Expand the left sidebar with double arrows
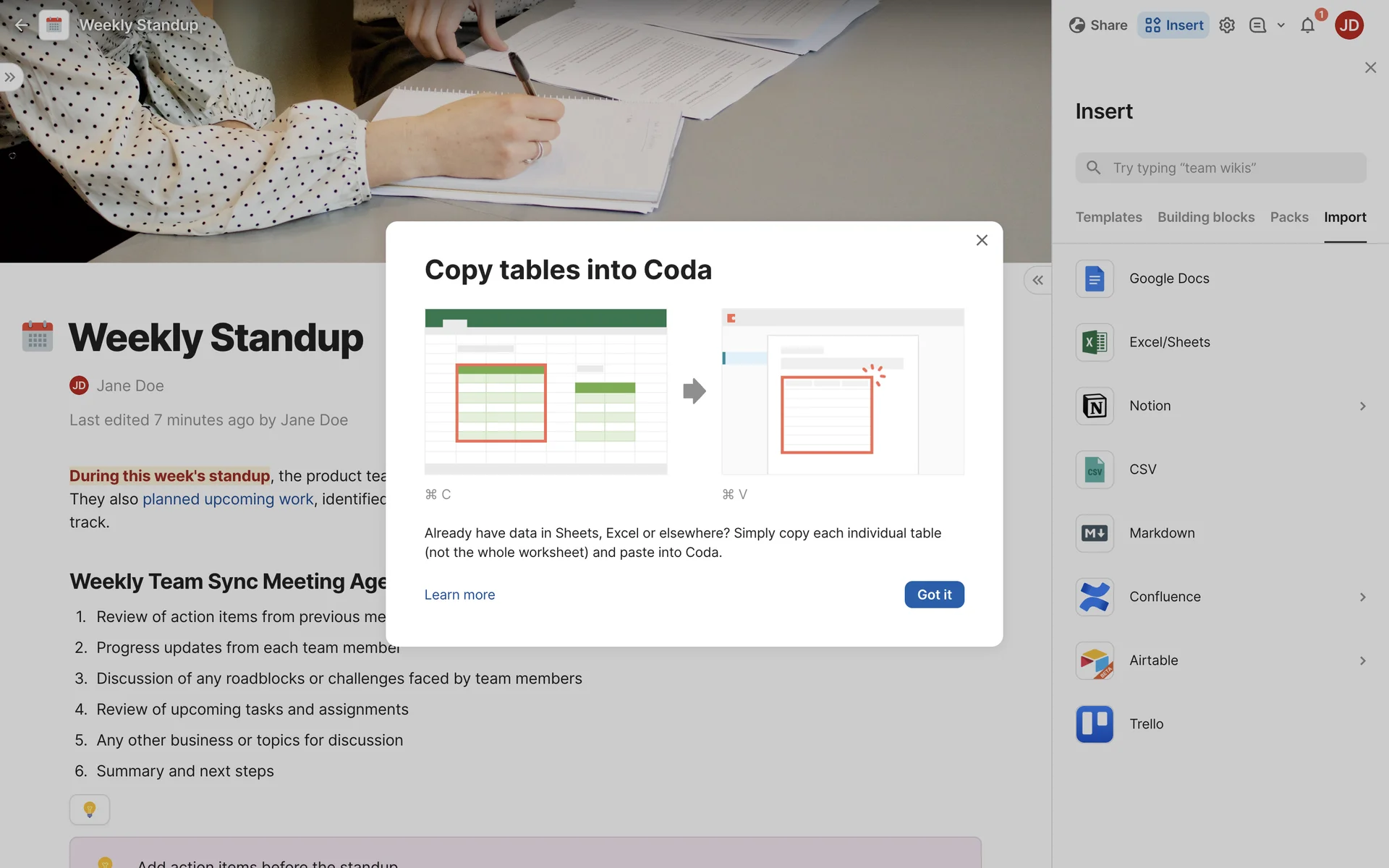This screenshot has width=1389, height=868. click(10, 77)
